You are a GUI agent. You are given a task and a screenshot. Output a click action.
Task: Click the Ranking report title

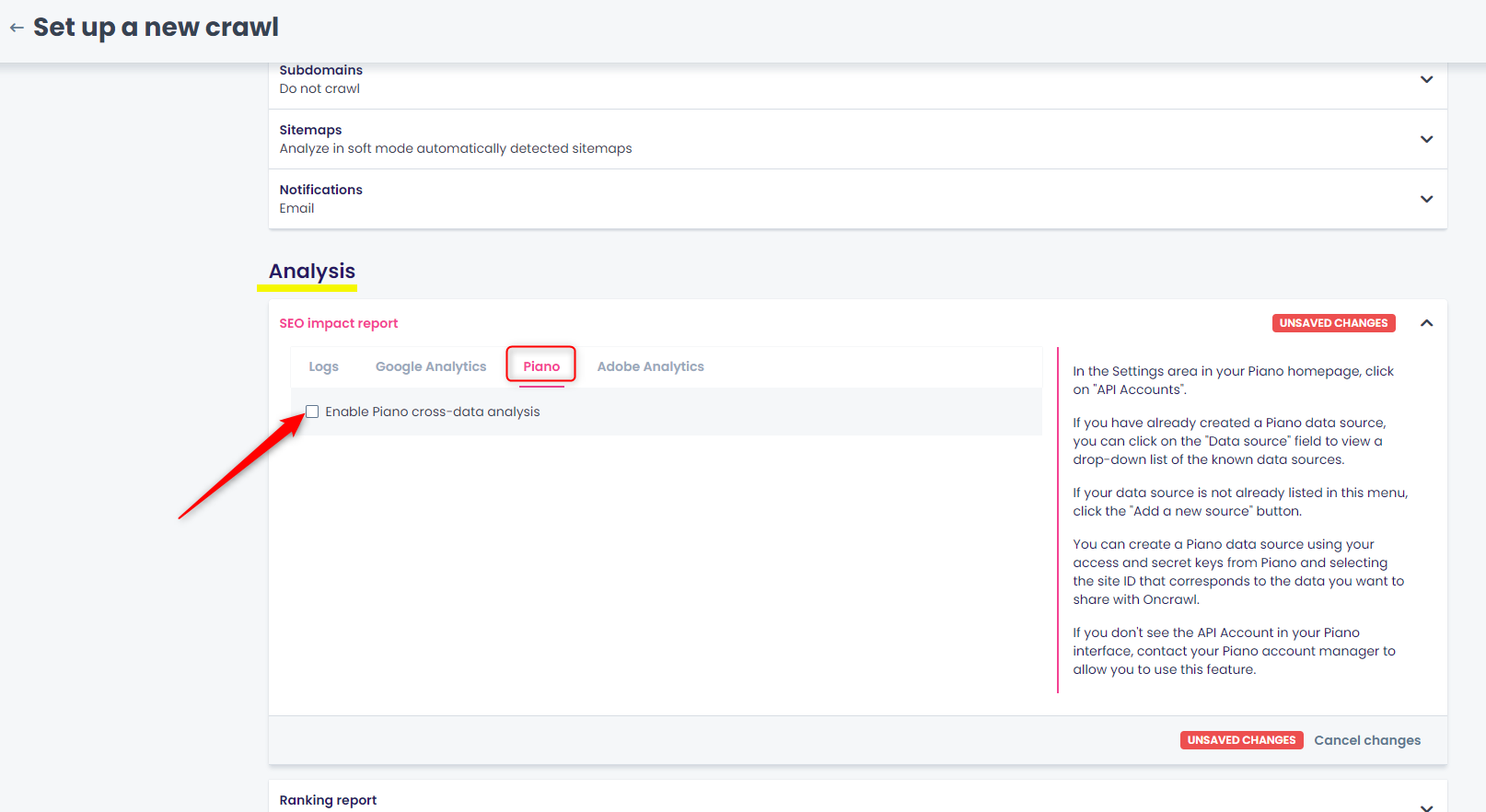(x=328, y=800)
